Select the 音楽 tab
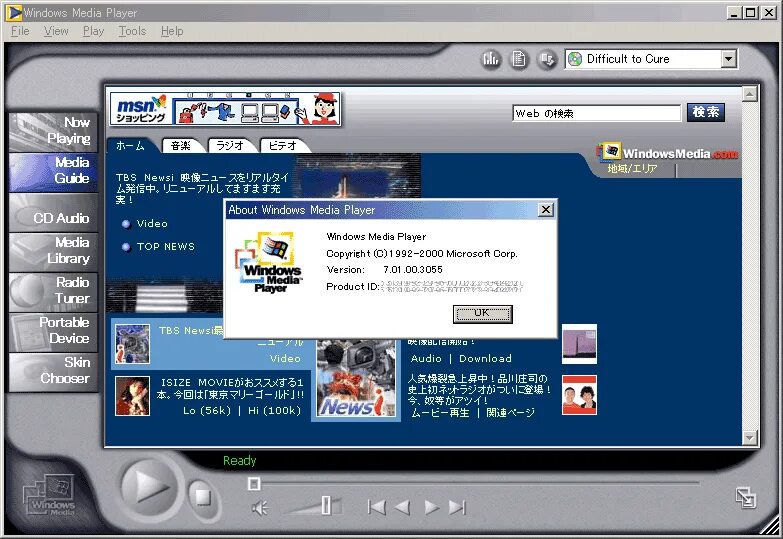 point(181,145)
